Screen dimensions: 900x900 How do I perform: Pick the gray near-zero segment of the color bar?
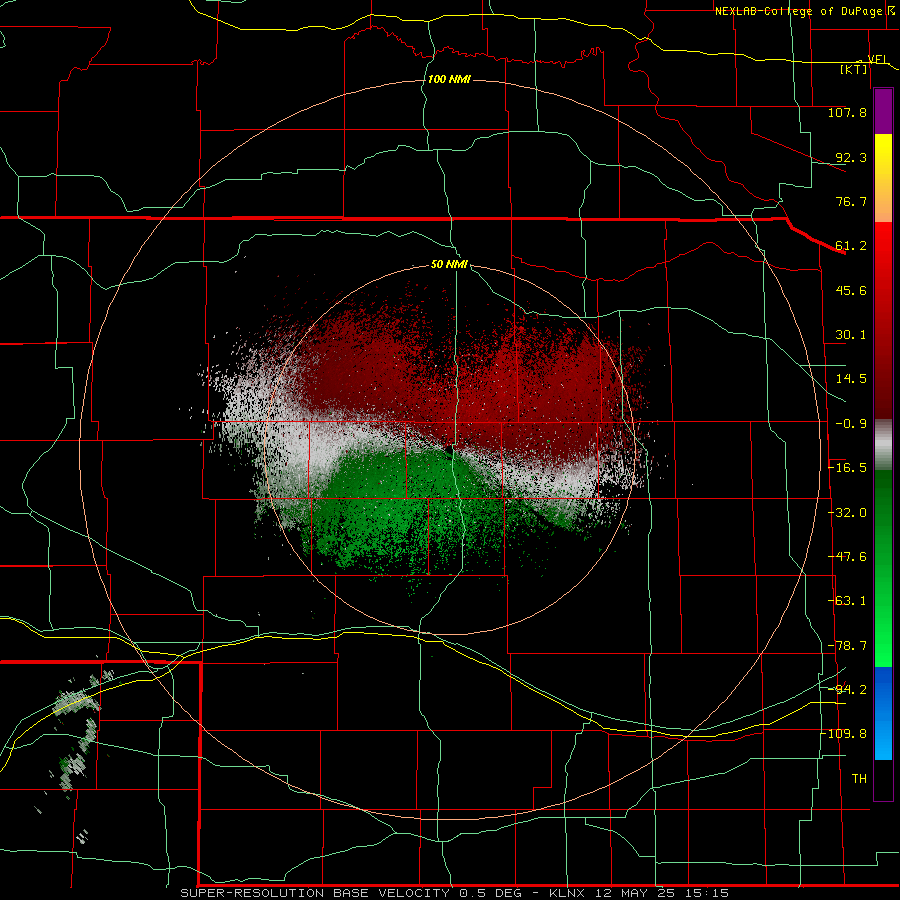(883, 445)
